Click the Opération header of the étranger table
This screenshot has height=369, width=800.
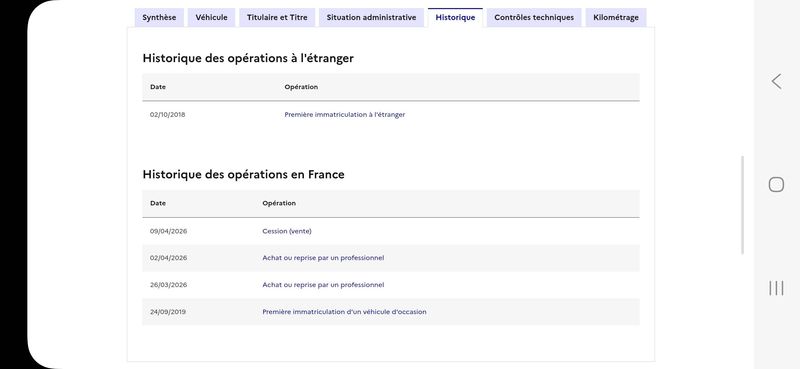click(x=301, y=87)
